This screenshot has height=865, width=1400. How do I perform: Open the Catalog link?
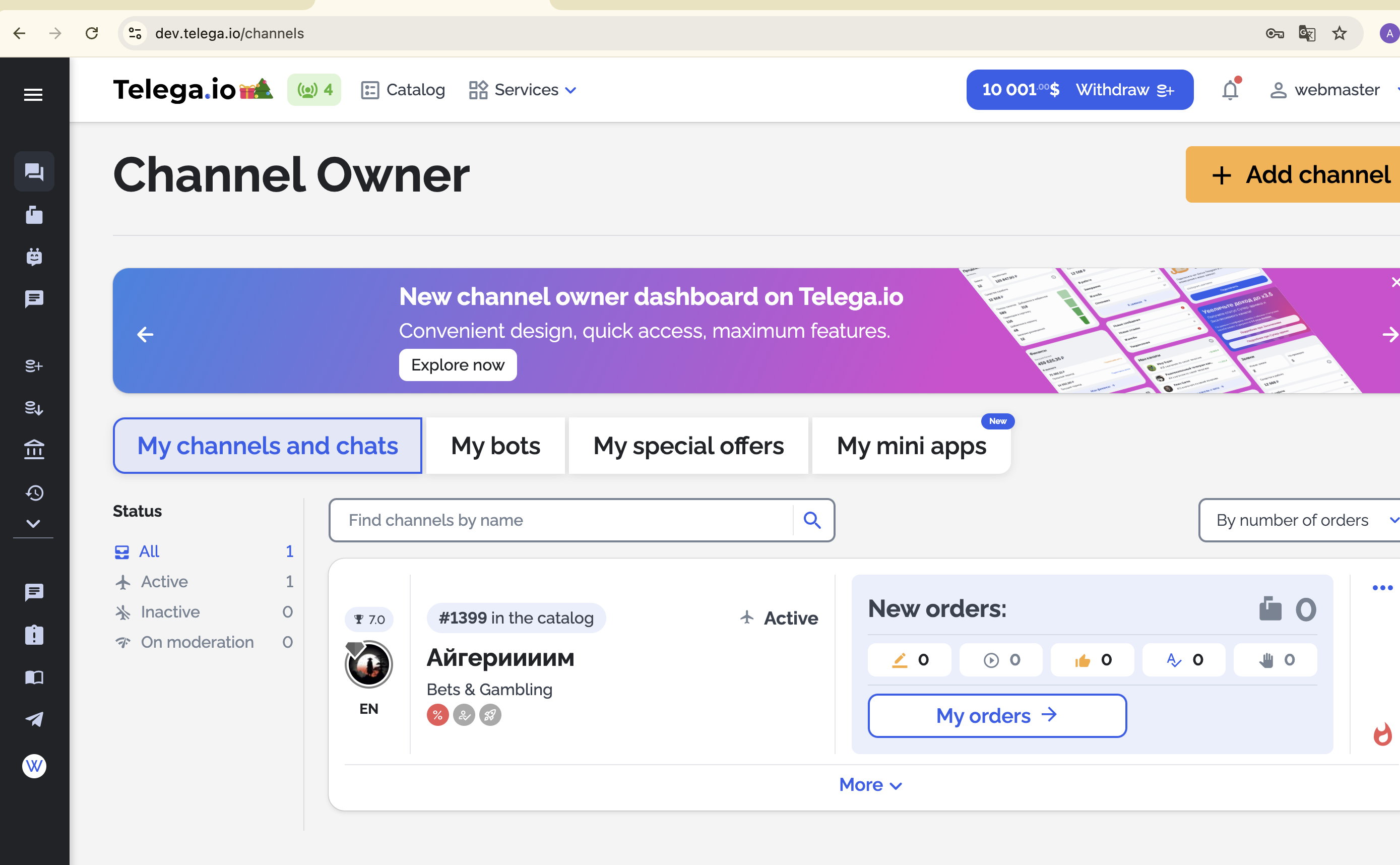(403, 90)
